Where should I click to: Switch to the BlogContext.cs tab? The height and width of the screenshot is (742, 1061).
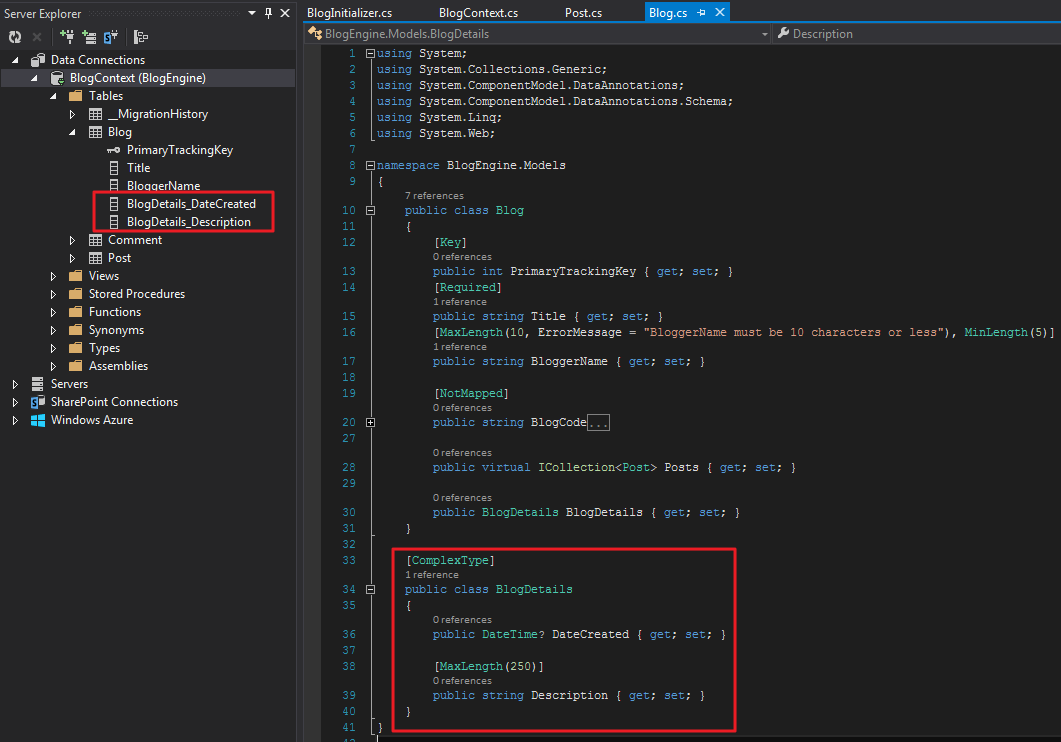tap(478, 13)
